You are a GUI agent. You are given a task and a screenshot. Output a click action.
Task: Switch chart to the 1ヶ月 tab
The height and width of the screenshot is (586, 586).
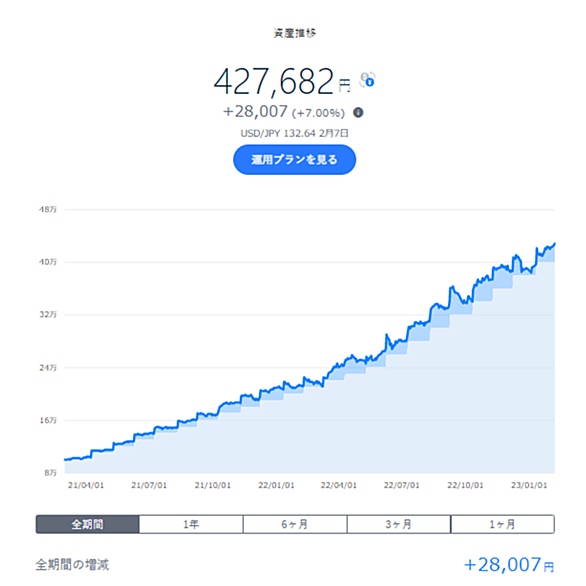pyautogui.click(x=503, y=524)
